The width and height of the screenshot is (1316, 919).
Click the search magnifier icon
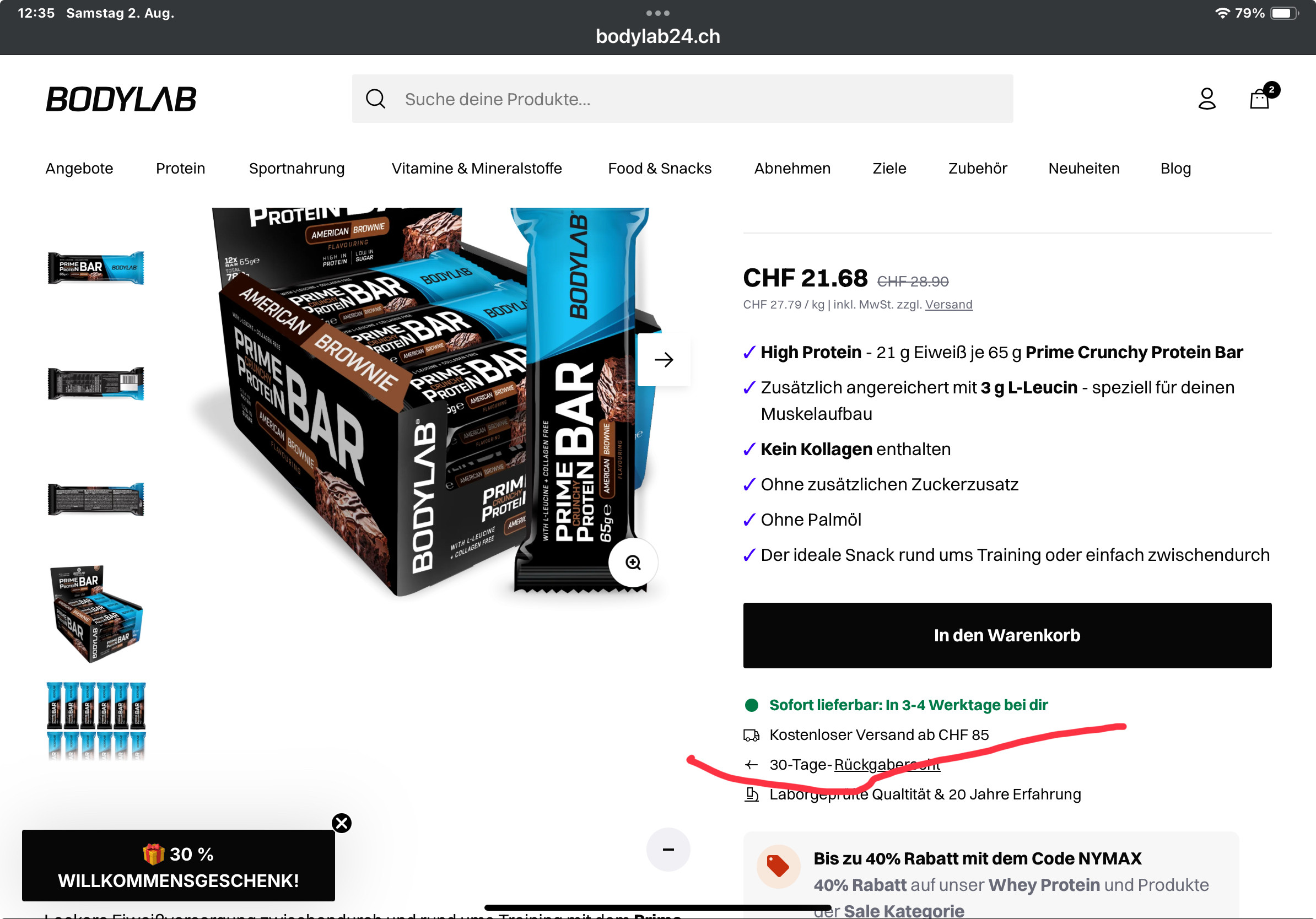(x=375, y=99)
